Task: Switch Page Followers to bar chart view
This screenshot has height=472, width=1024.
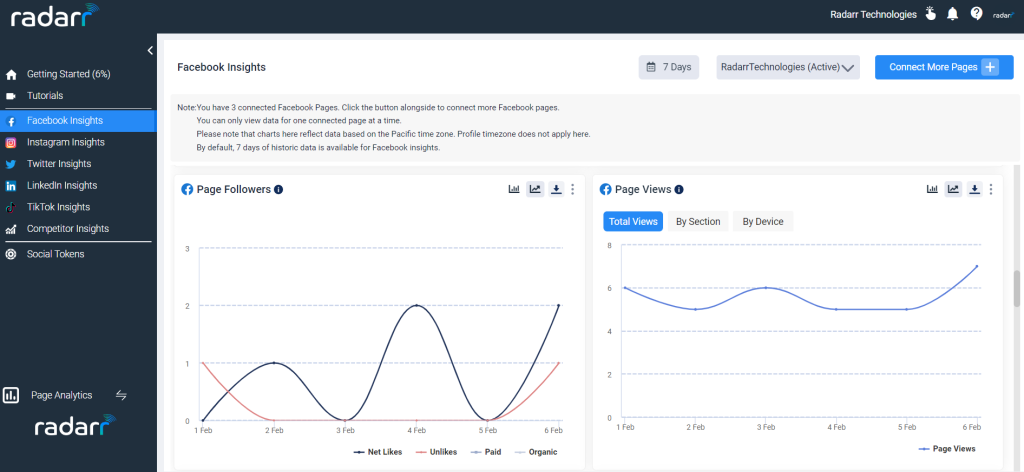Action: 514,189
